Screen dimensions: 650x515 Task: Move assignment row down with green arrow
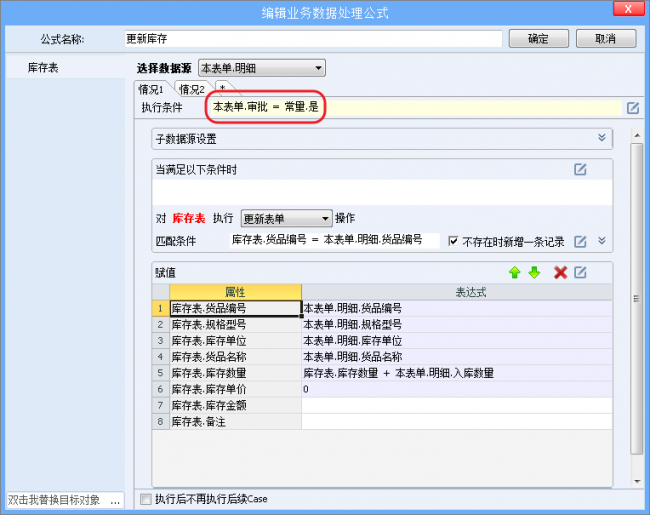pyautogui.click(x=534, y=272)
